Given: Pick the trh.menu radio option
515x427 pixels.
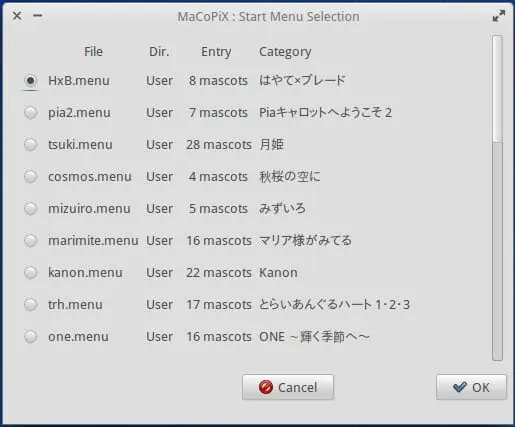Looking at the screenshot, I should [x=31, y=305].
